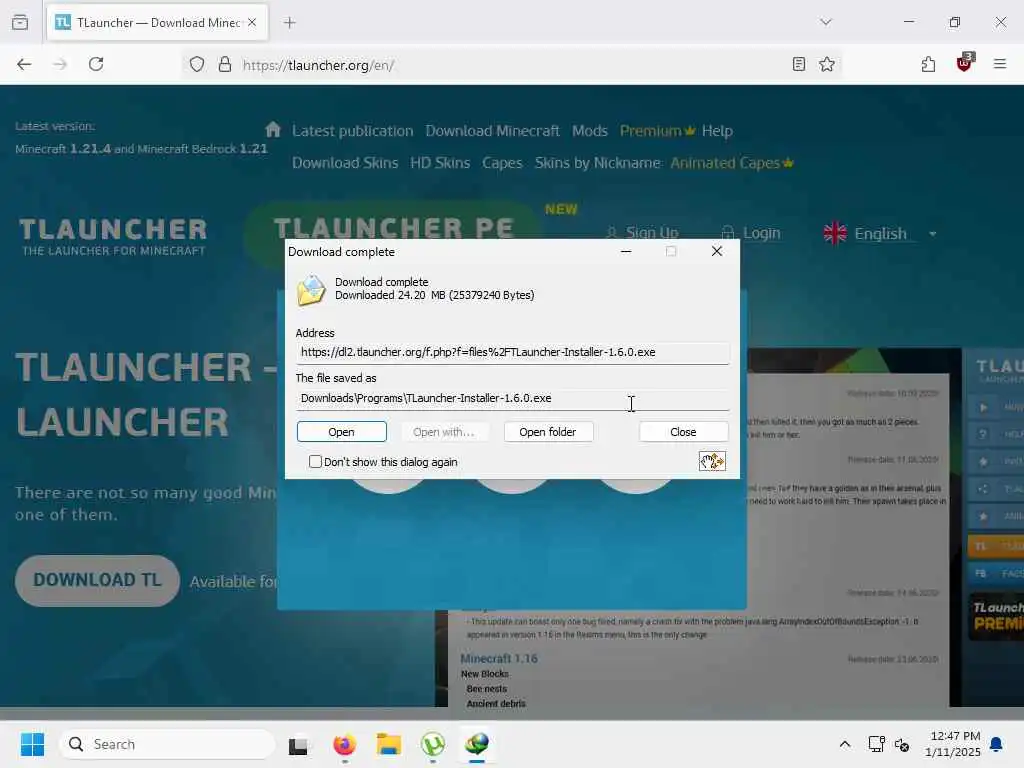Click the home icon on TLauncher site
This screenshot has width=1024, height=768.
[273, 129]
